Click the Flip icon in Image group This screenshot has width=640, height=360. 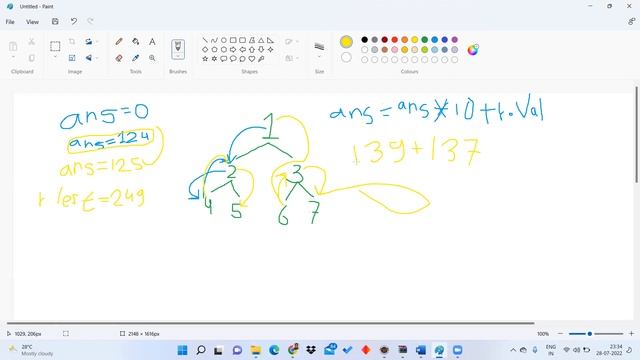pyautogui.click(x=89, y=58)
